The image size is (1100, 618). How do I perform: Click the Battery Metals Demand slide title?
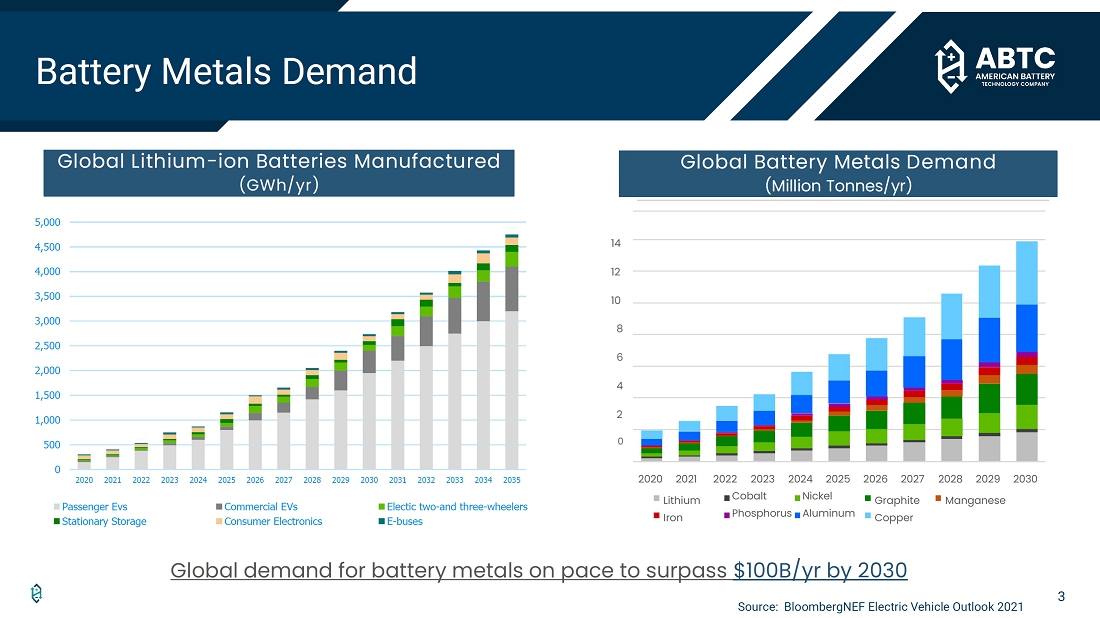(226, 71)
